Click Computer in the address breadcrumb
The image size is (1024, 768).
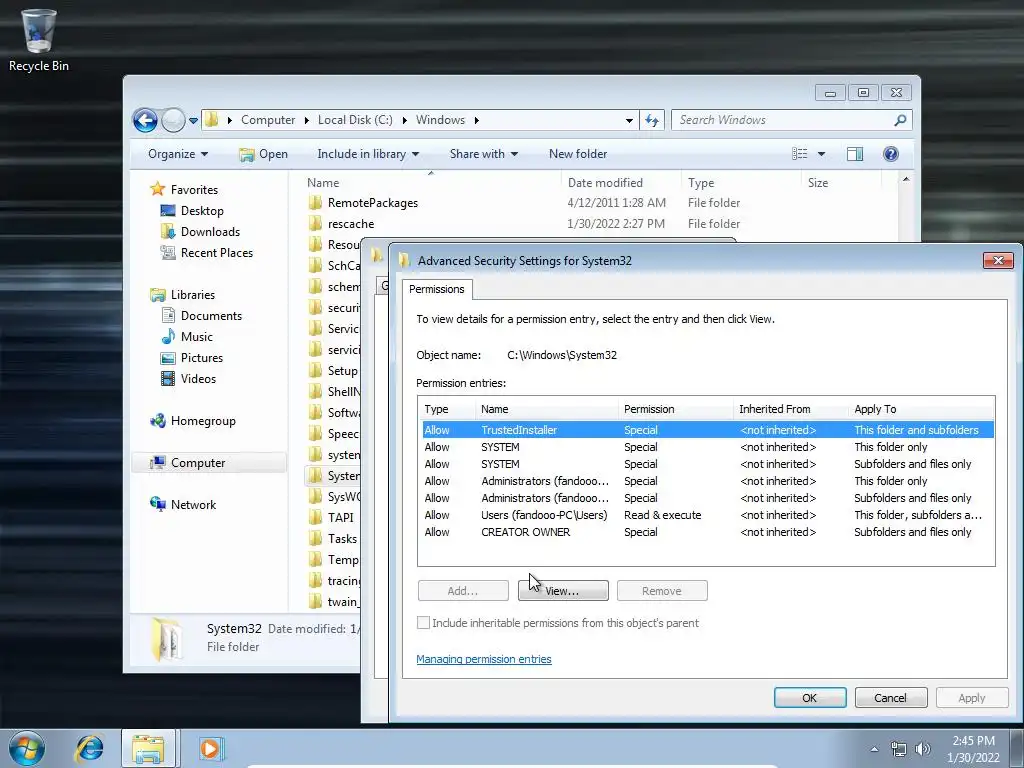[268, 120]
